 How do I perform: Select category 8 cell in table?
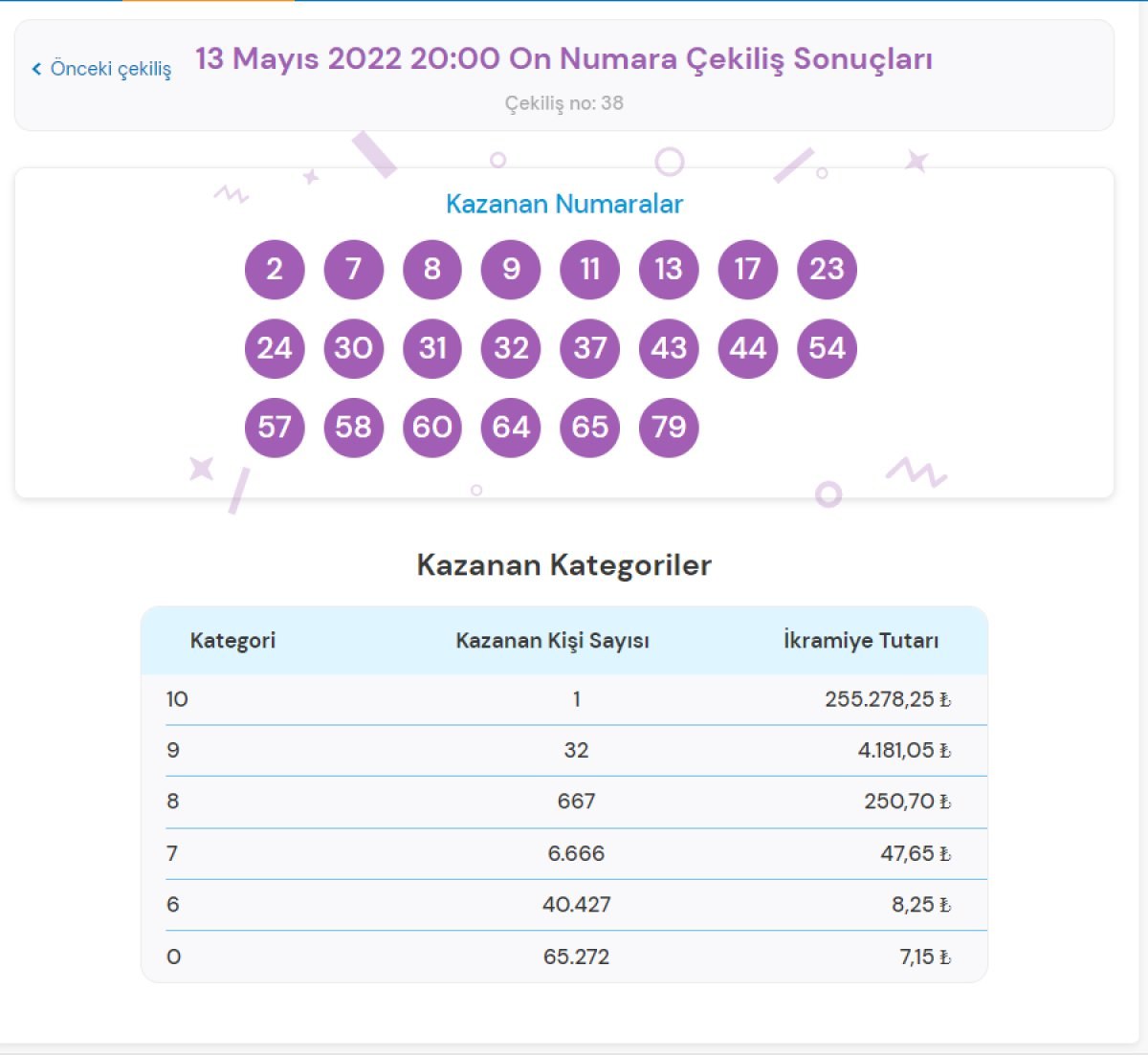tap(173, 802)
